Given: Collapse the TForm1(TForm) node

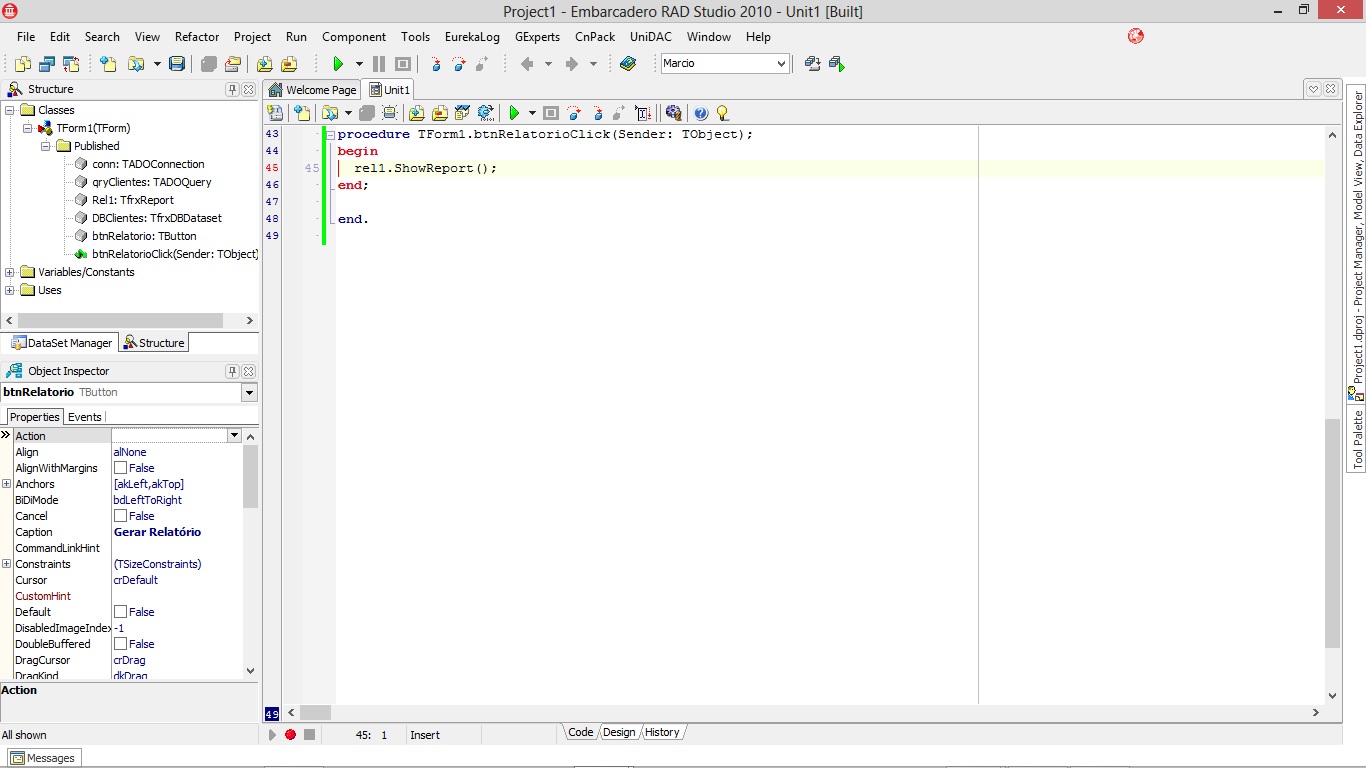Looking at the screenshot, I should pyautogui.click(x=28, y=128).
